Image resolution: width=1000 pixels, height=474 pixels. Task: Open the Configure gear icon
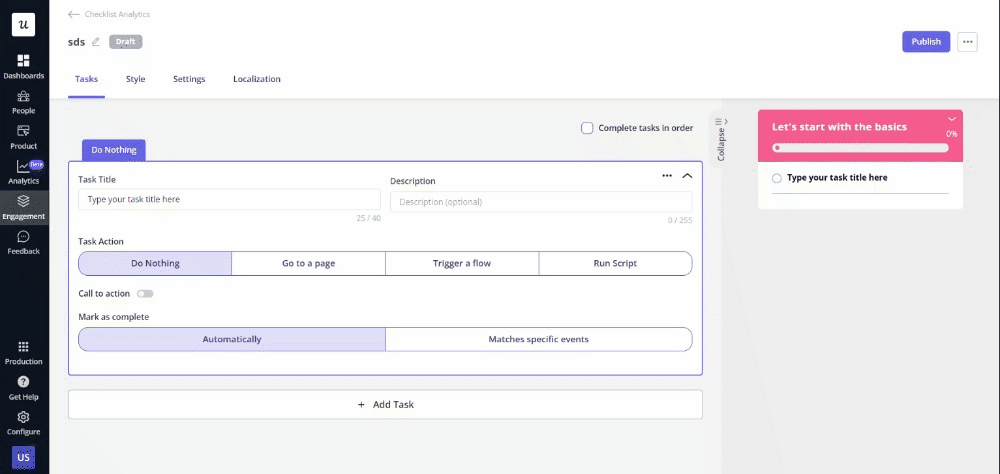pyautogui.click(x=23, y=418)
